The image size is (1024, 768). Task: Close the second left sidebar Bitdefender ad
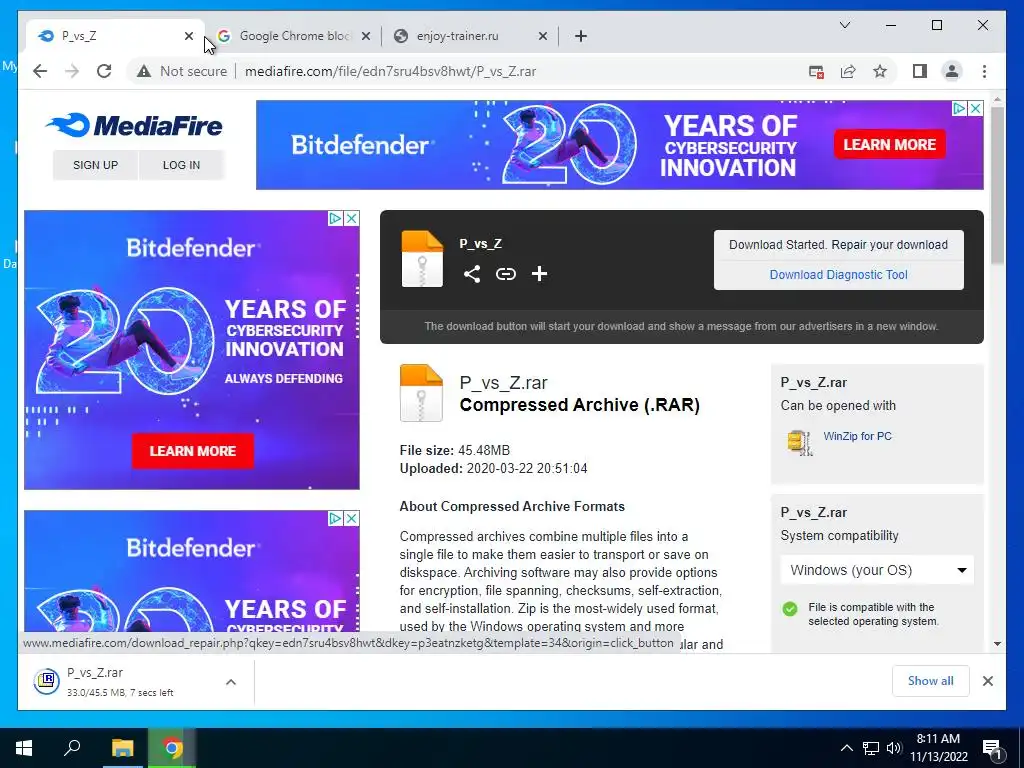351,518
